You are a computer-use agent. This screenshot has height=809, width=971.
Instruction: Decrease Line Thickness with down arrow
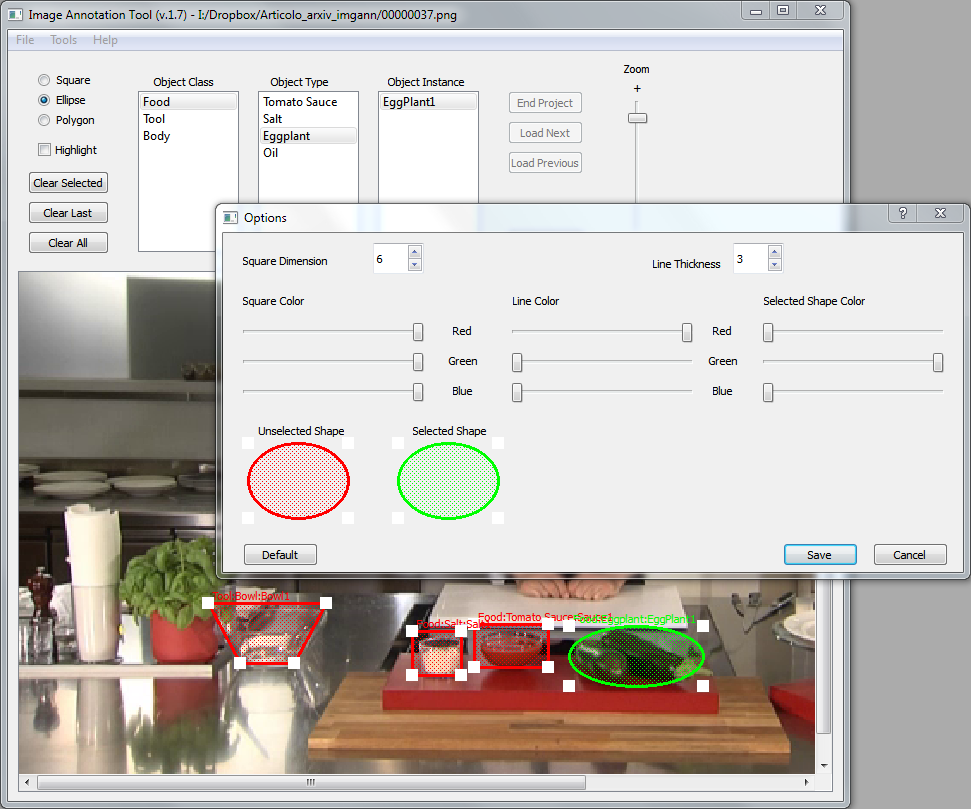pos(774,265)
